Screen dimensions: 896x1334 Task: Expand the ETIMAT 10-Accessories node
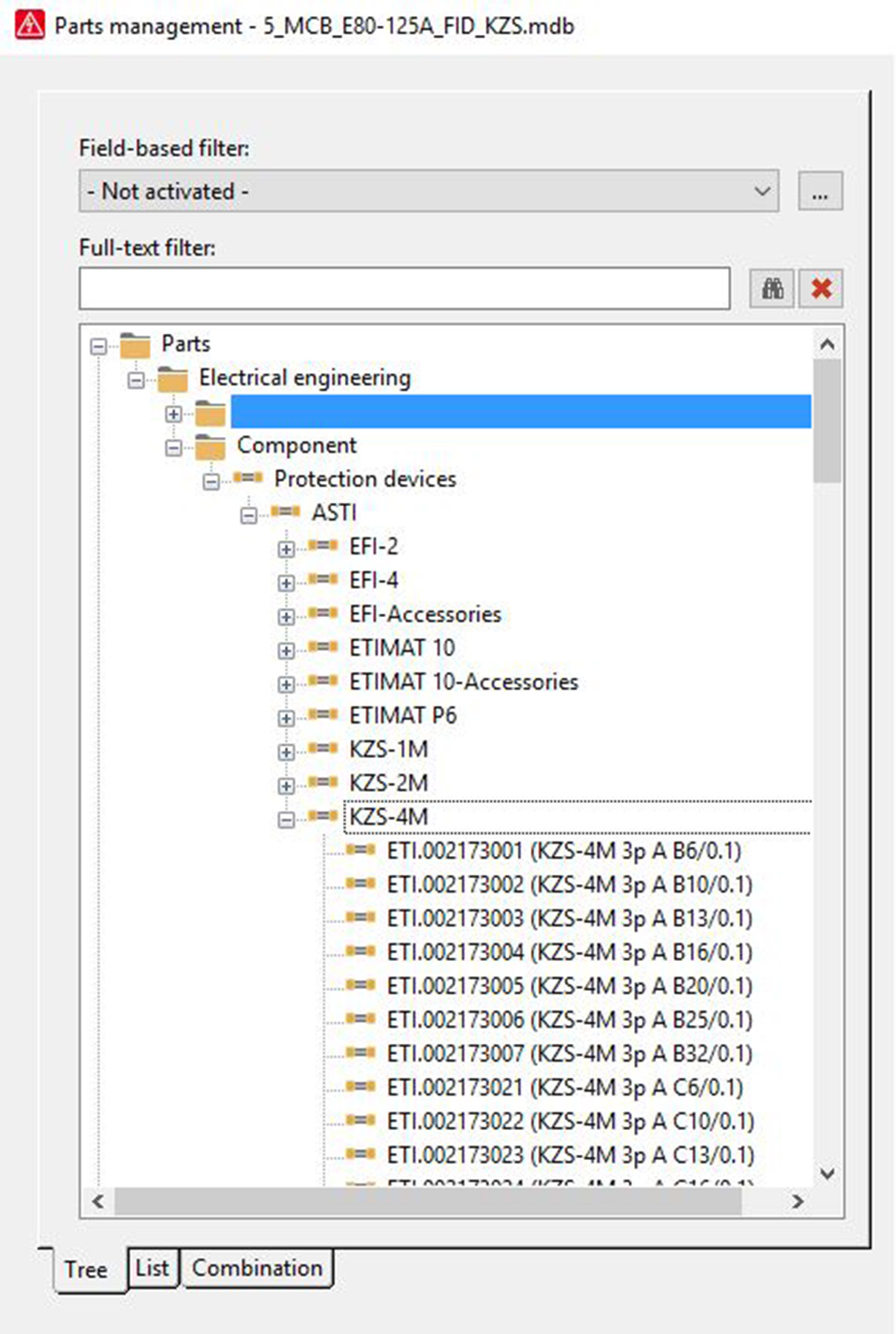click(286, 684)
